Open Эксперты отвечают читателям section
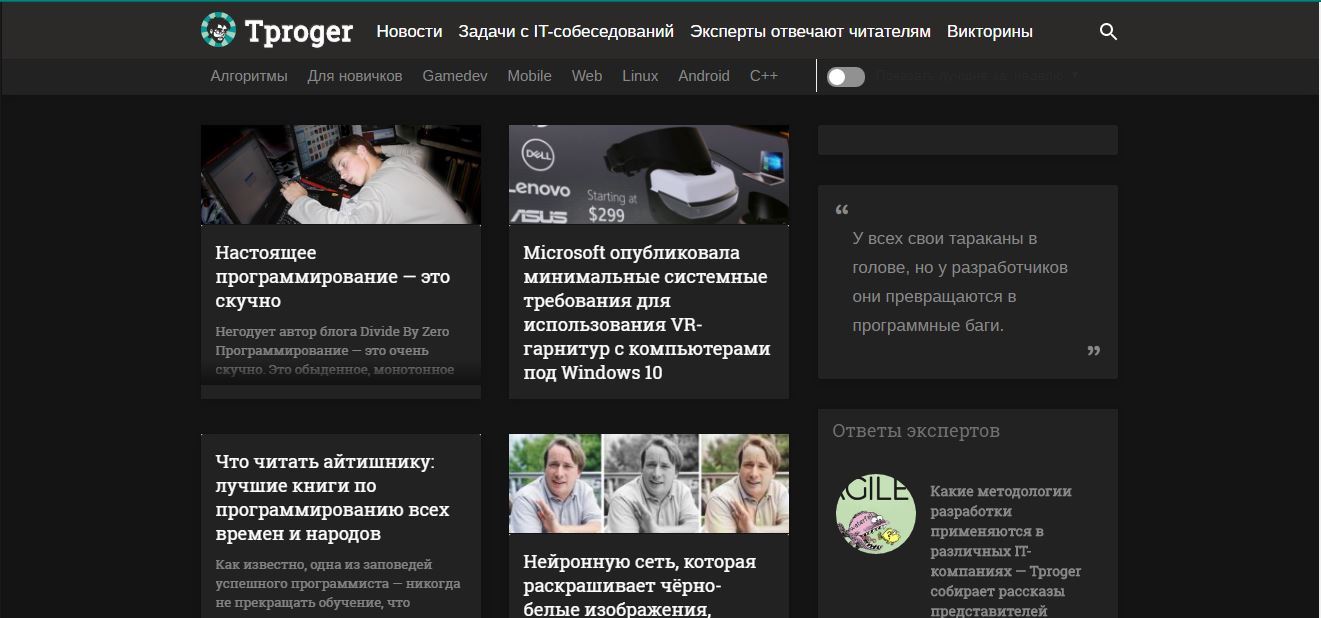Viewport: 1321px width, 618px height. (810, 32)
